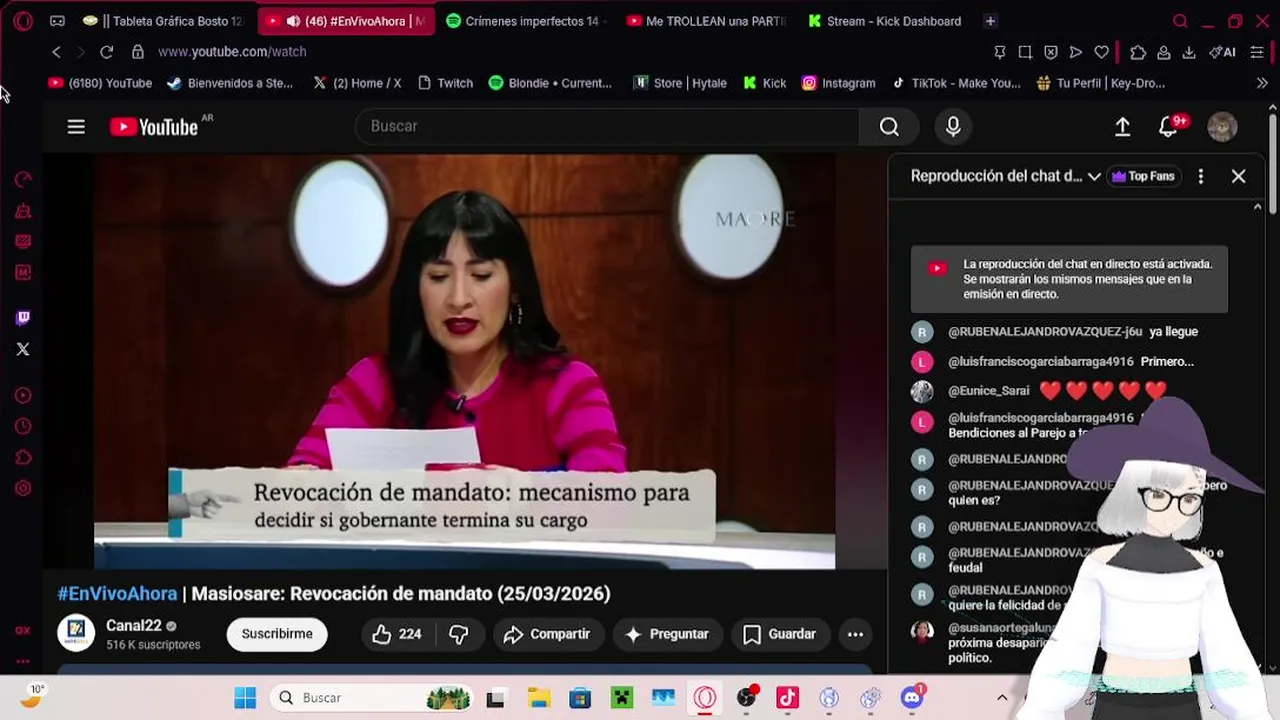Focus the YouTube Buscar search field
Viewport: 1280px width, 720px height.
pos(607,126)
